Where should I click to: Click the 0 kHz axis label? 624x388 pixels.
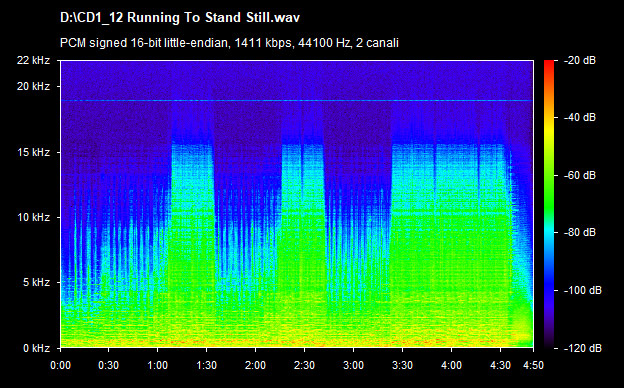(x=36, y=348)
